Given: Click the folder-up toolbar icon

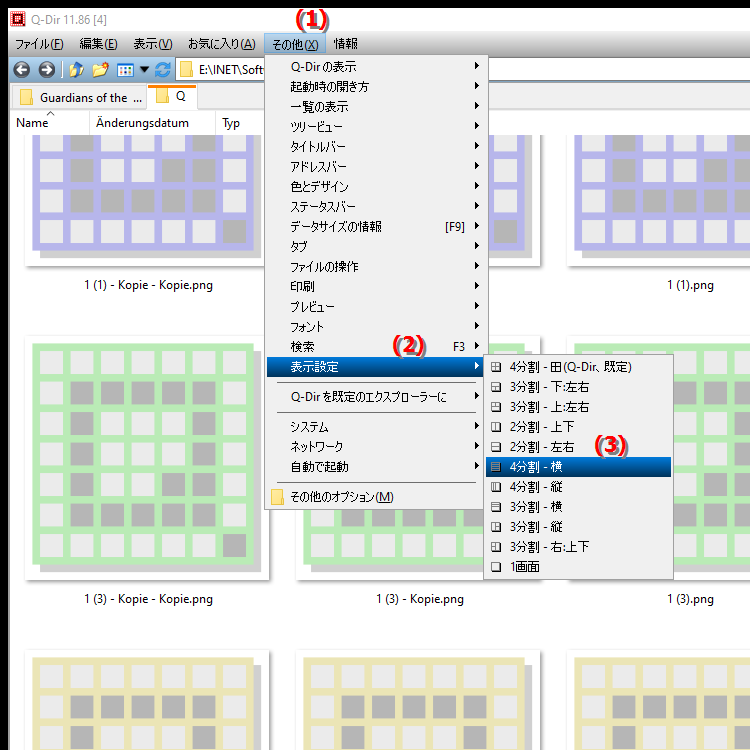Looking at the screenshot, I should pyautogui.click(x=77, y=70).
